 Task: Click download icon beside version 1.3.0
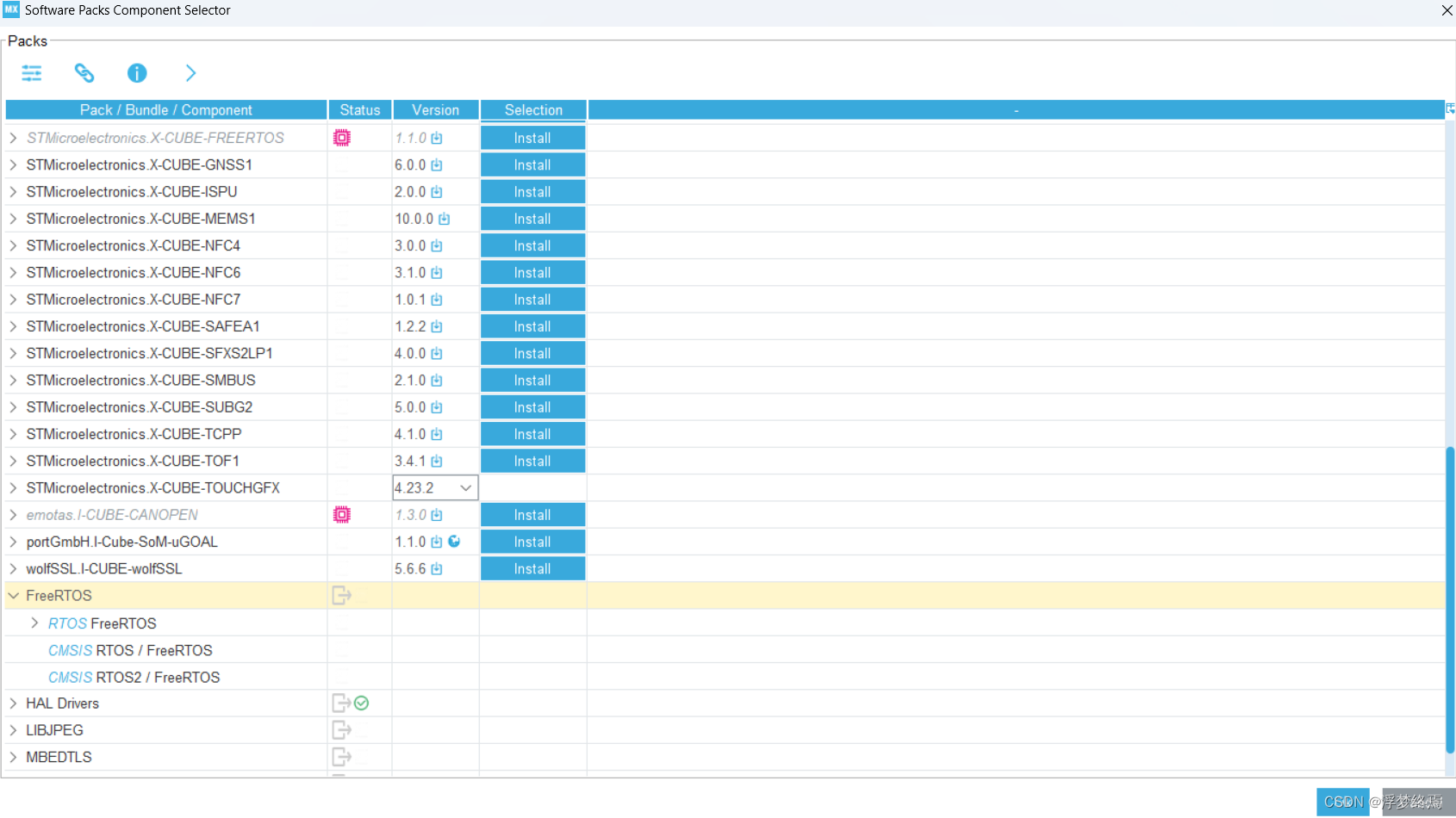(x=437, y=515)
